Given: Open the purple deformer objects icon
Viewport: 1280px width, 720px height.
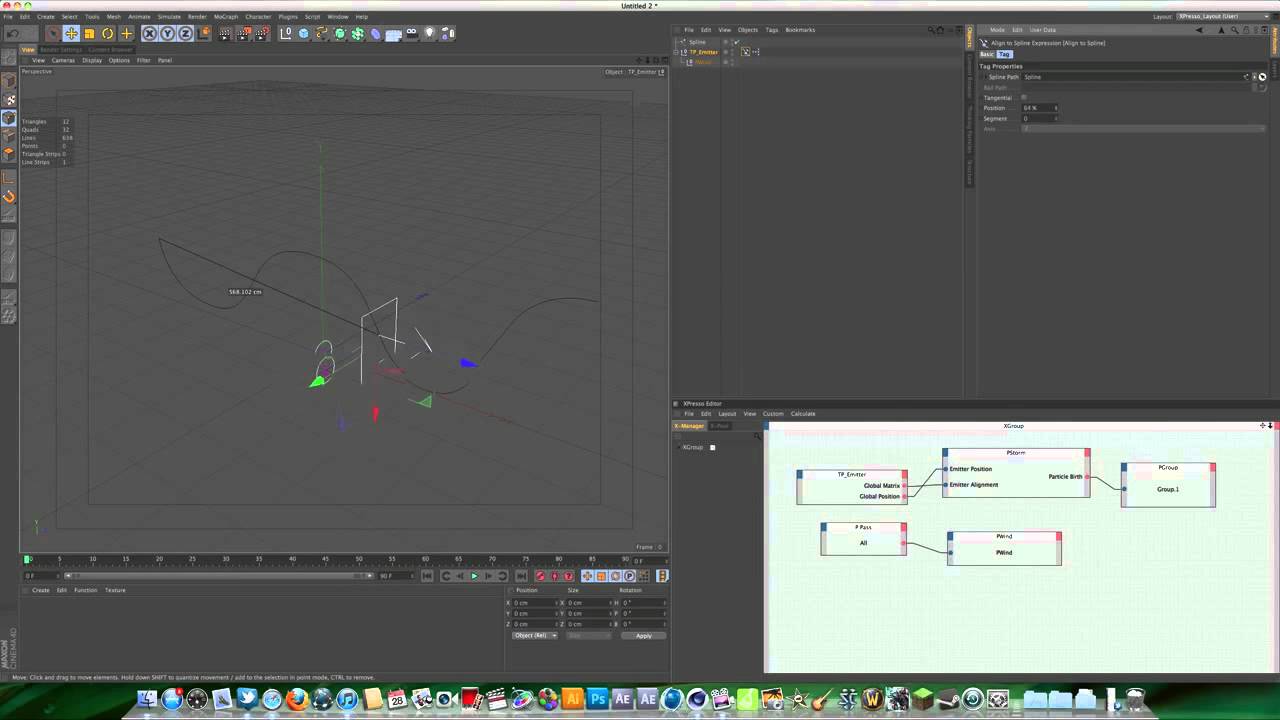Looking at the screenshot, I should (375, 33).
